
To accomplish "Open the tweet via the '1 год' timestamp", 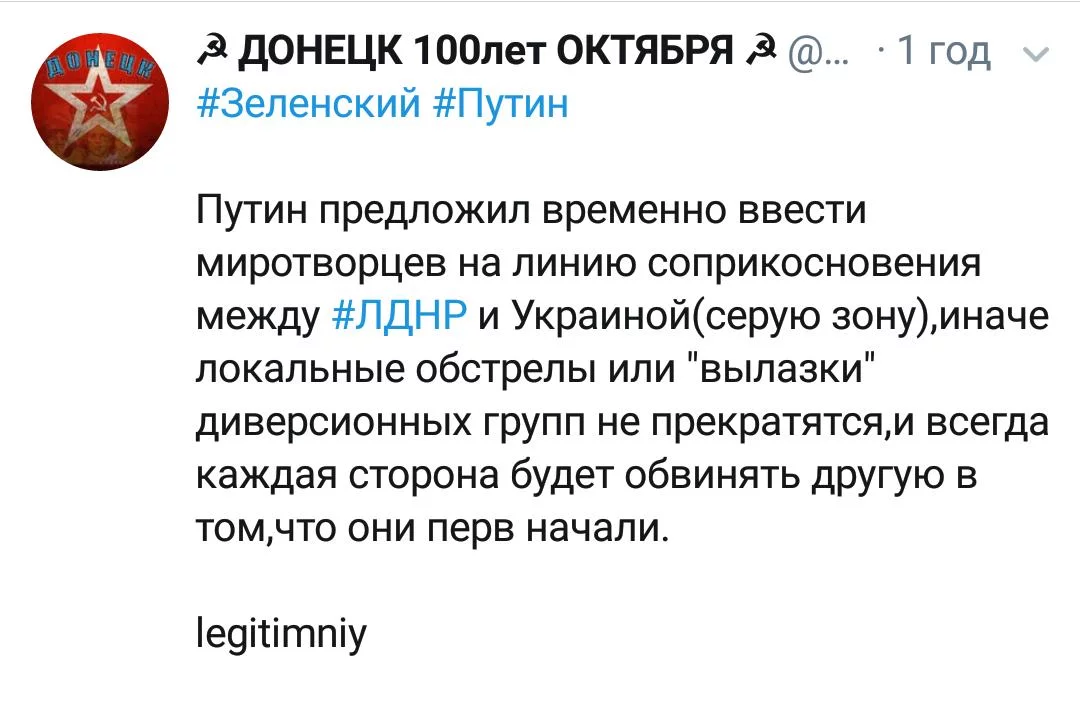I will pyautogui.click(x=944, y=51).
